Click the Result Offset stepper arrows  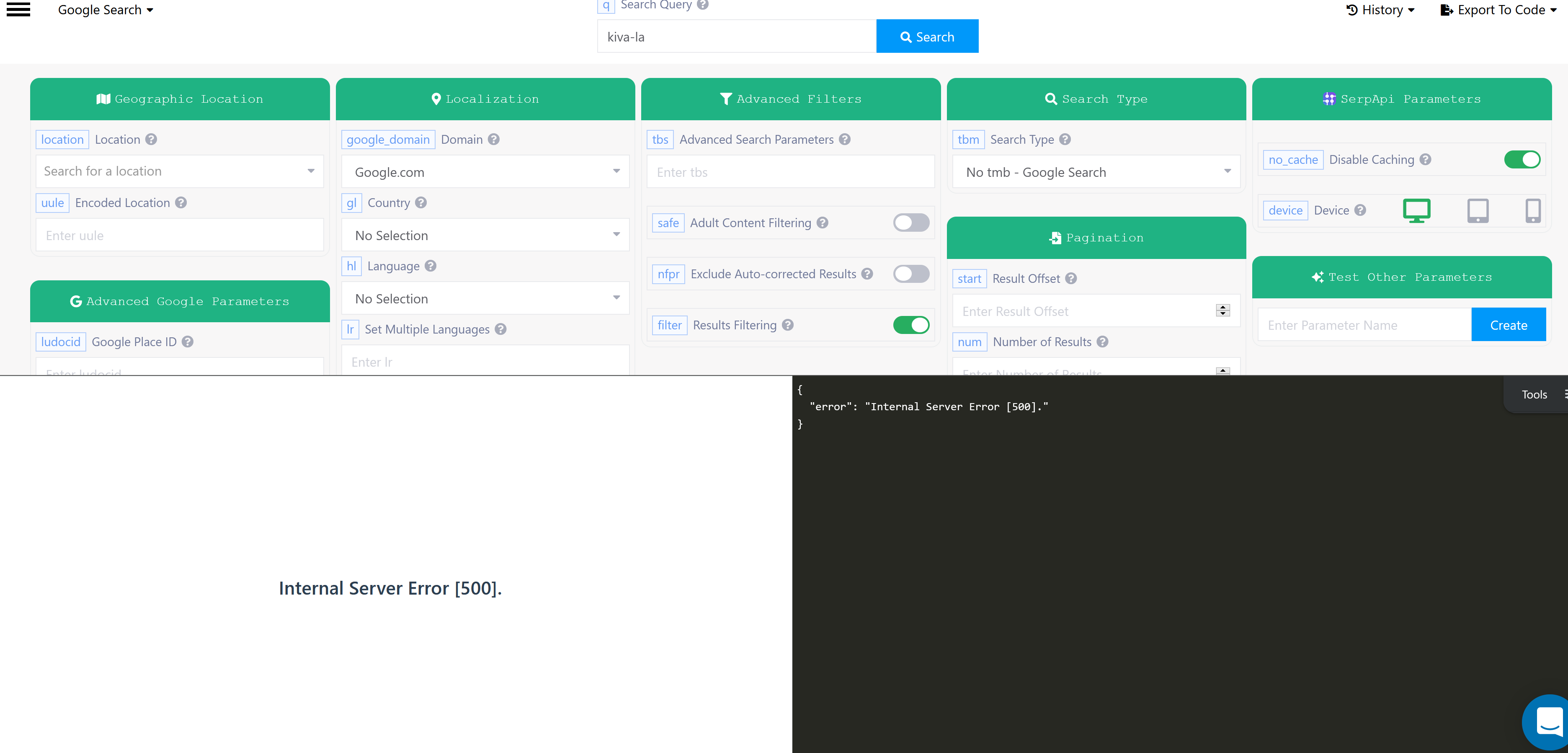click(1223, 311)
